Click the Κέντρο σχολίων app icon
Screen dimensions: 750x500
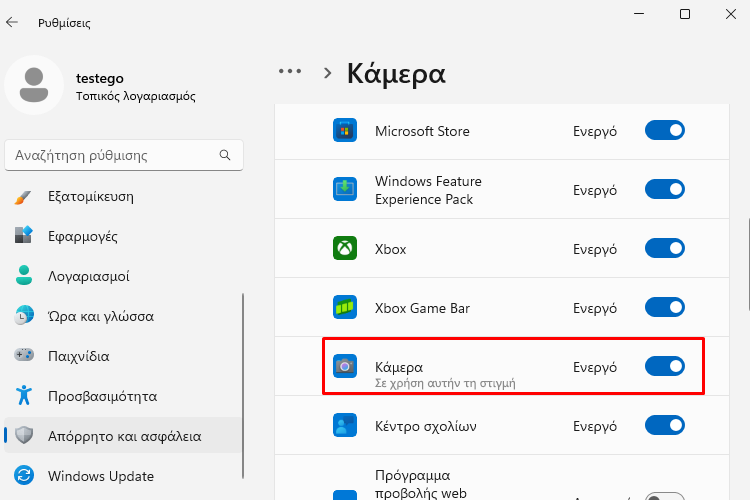(x=345, y=426)
